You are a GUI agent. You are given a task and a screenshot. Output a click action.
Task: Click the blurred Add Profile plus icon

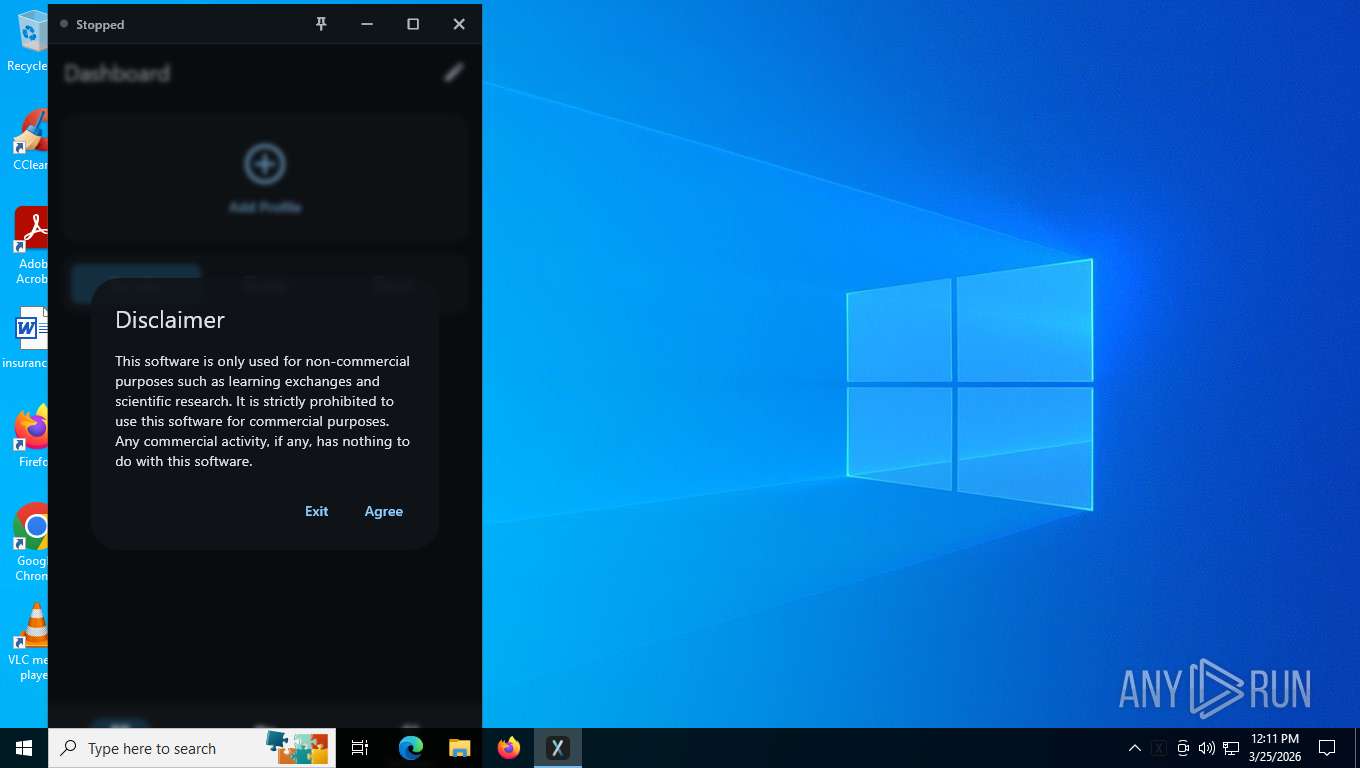[x=265, y=164]
